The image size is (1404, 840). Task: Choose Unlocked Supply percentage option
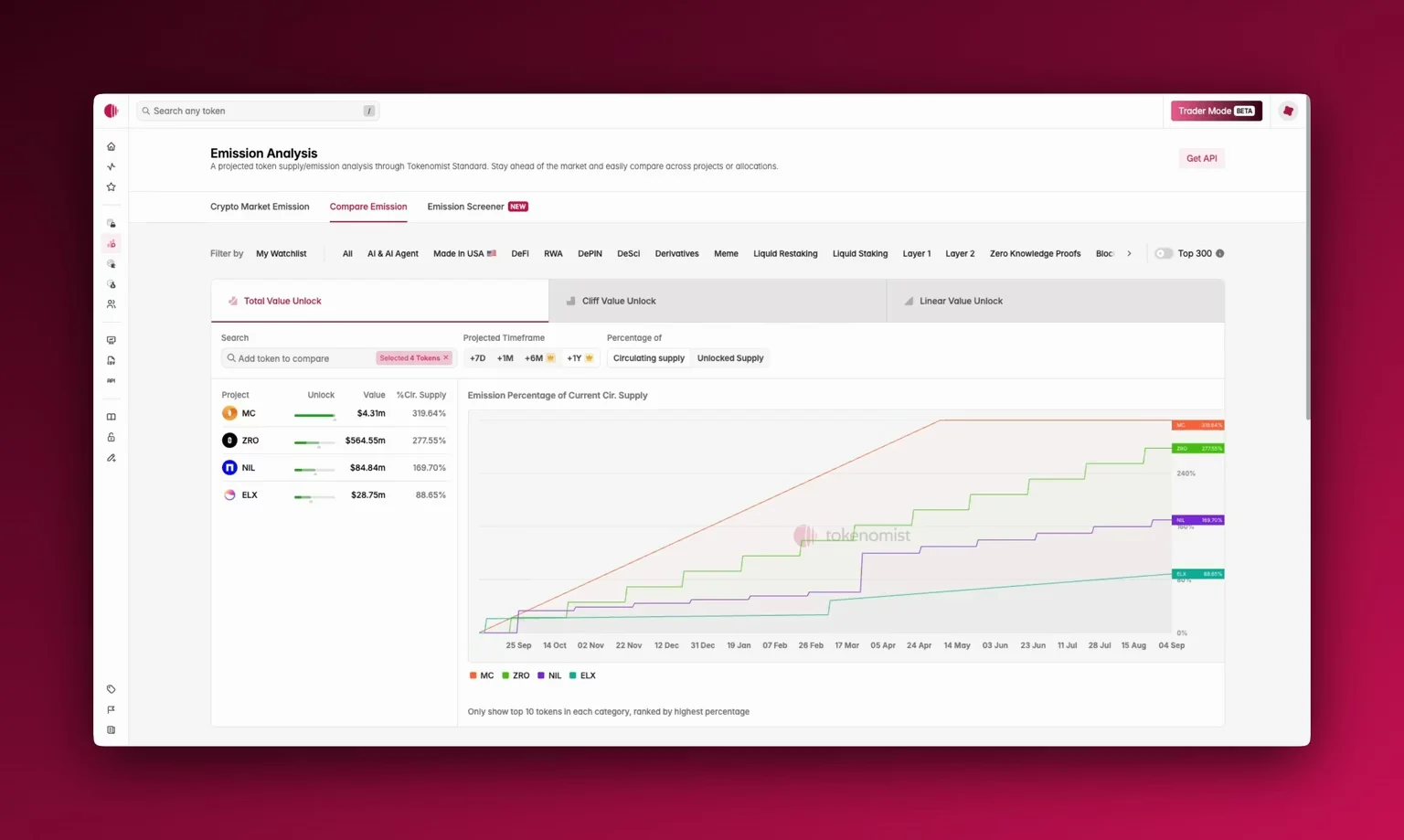(730, 358)
